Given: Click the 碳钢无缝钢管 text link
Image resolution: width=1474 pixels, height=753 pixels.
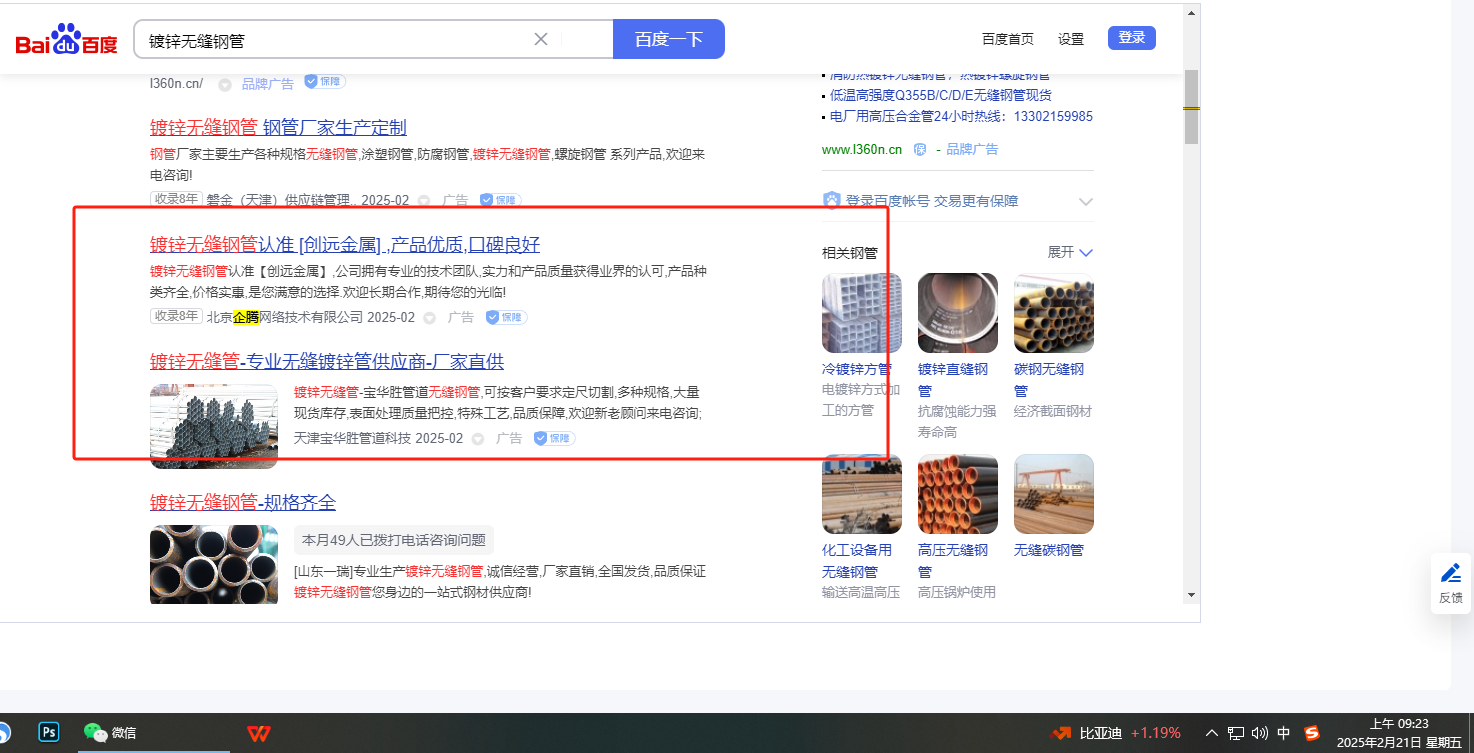Looking at the screenshot, I should point(1049,379).
